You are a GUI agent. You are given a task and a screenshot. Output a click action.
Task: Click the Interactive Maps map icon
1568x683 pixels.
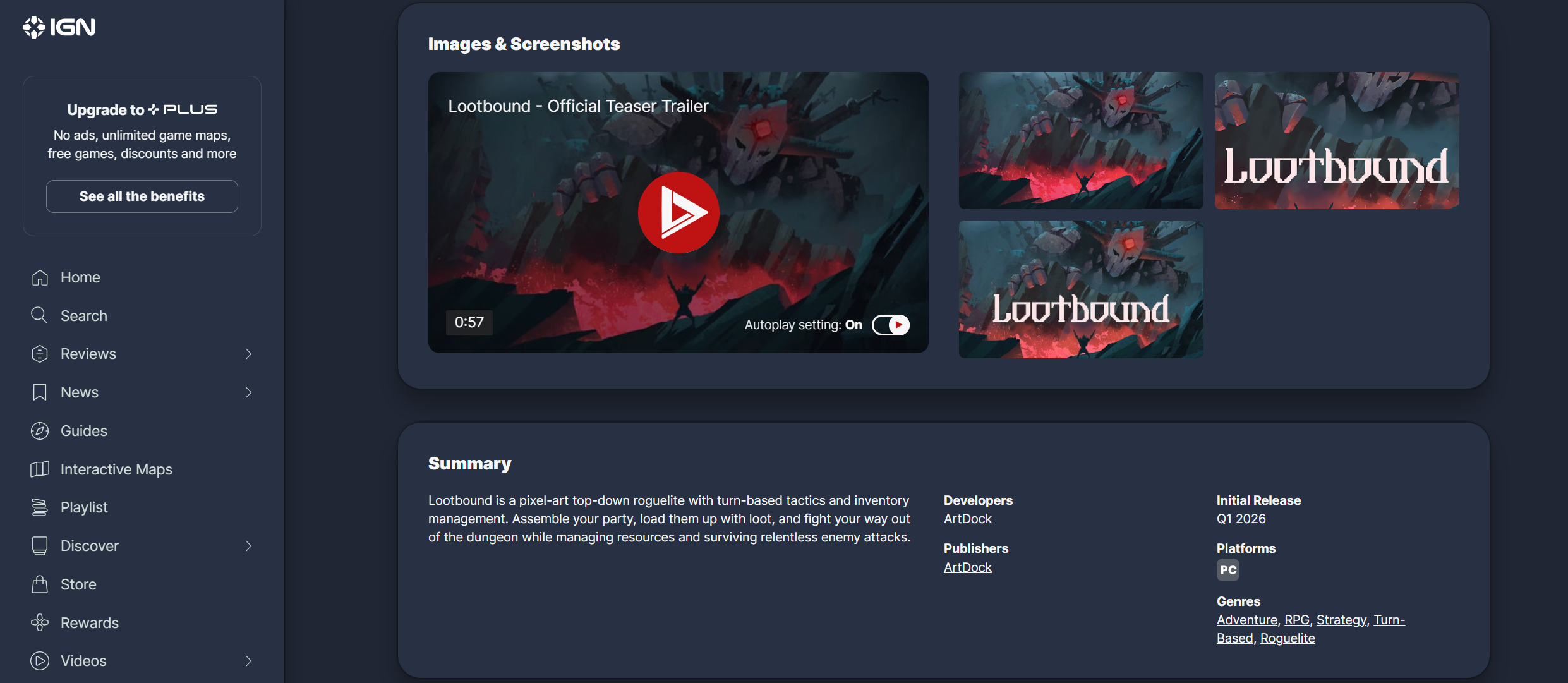[40, 469]
